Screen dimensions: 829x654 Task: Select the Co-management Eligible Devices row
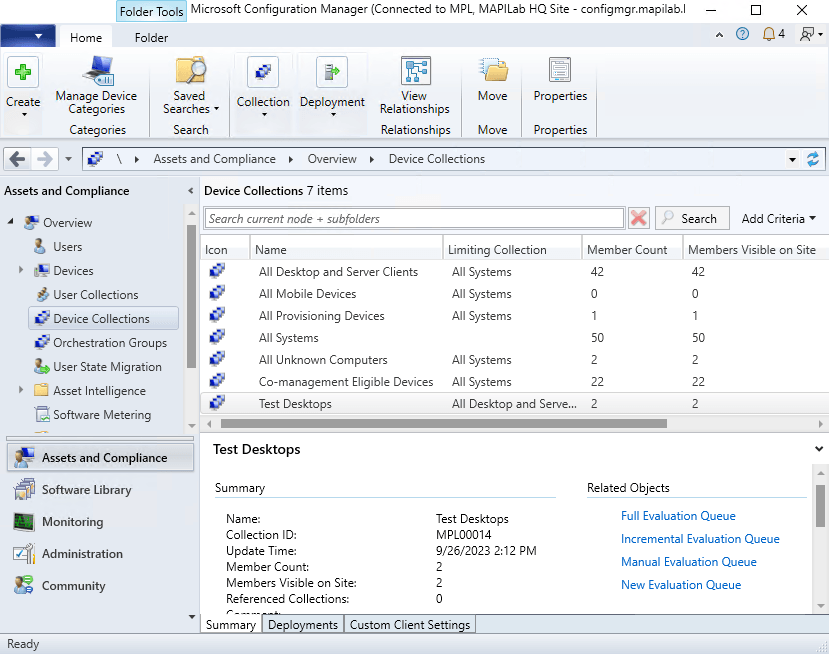(x=514, y=381)
